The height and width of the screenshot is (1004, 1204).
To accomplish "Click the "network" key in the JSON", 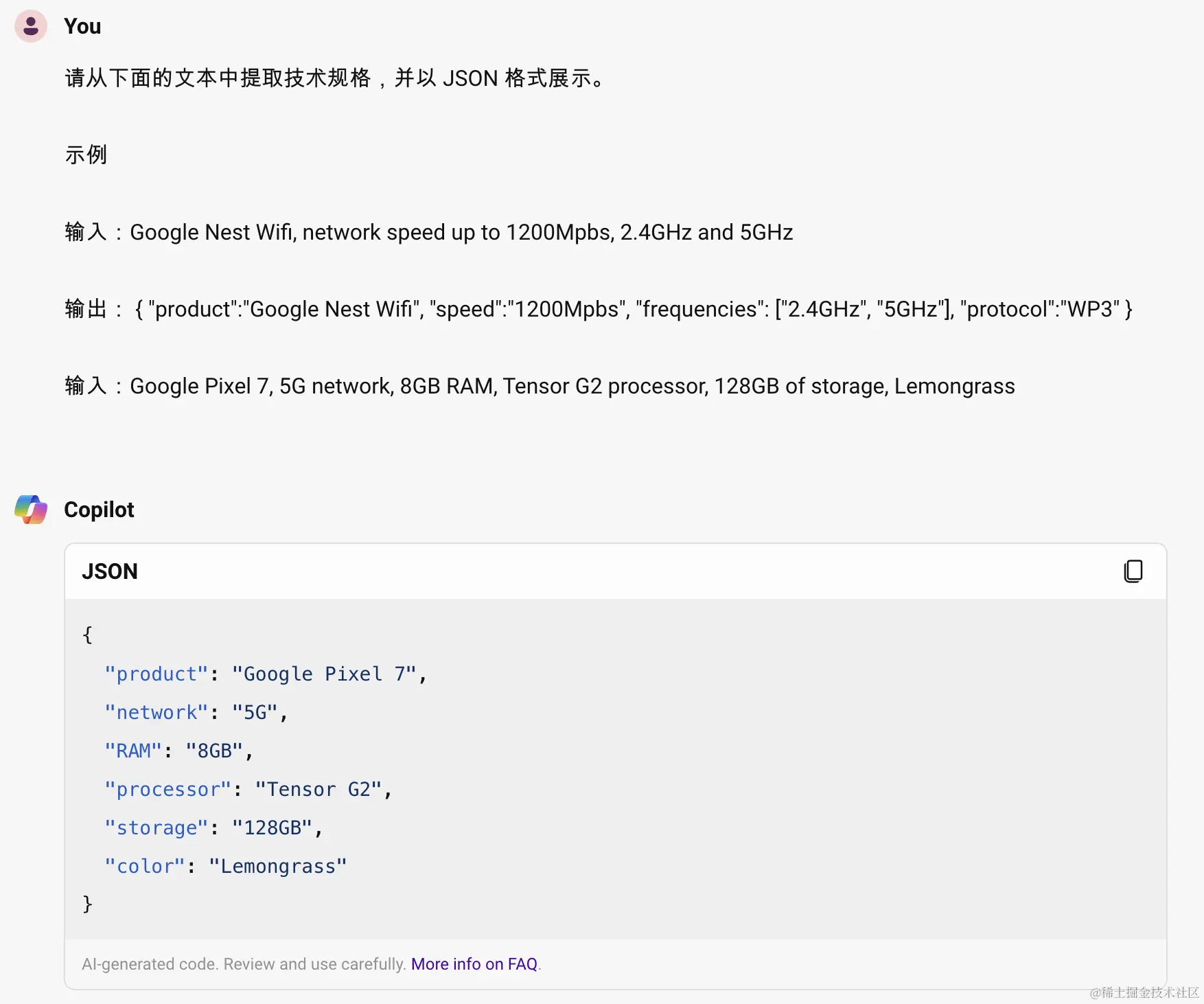I will (x=157, y=712).
